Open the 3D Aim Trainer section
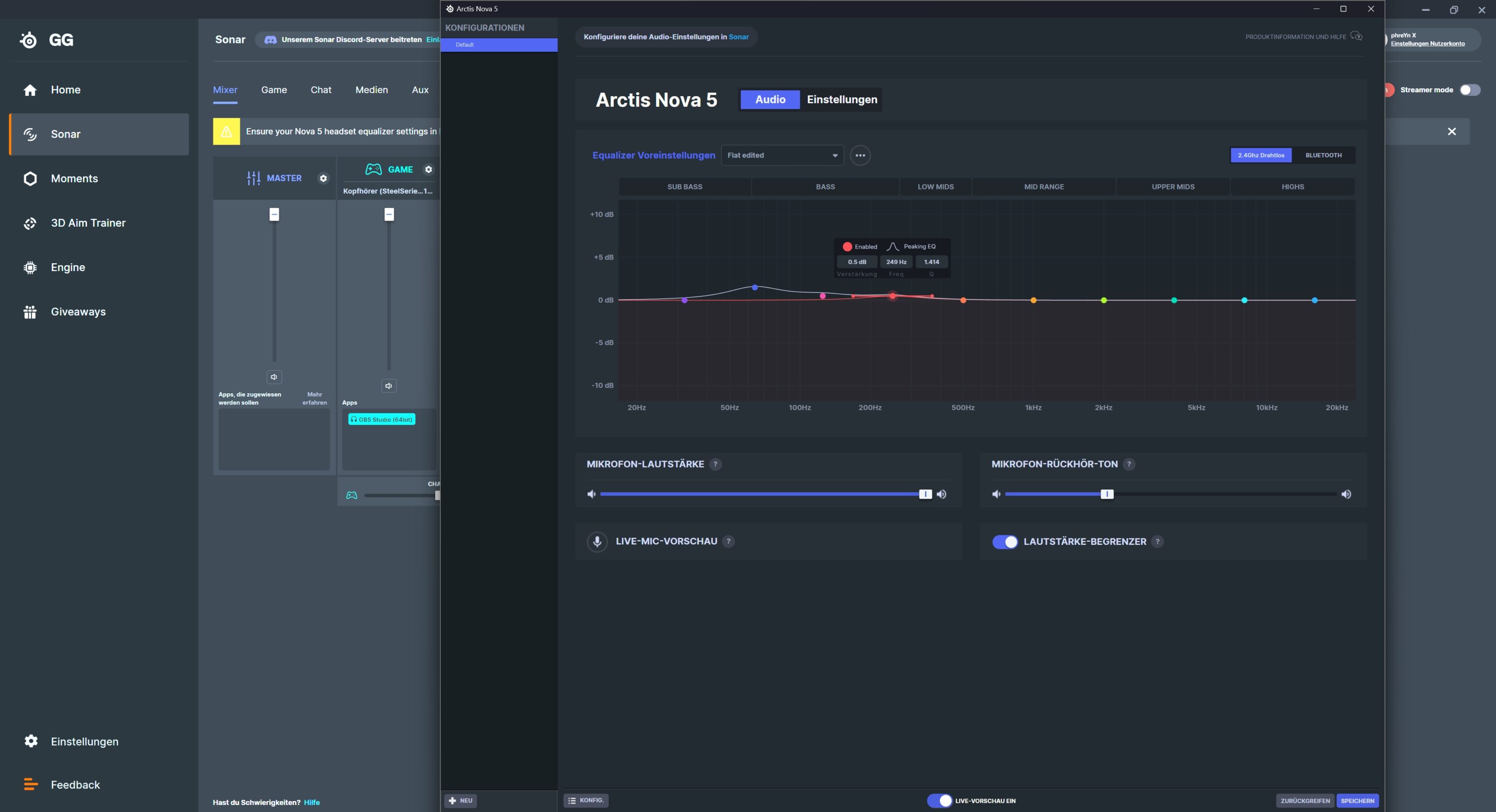1496x812 pixels. click(88, 223)
